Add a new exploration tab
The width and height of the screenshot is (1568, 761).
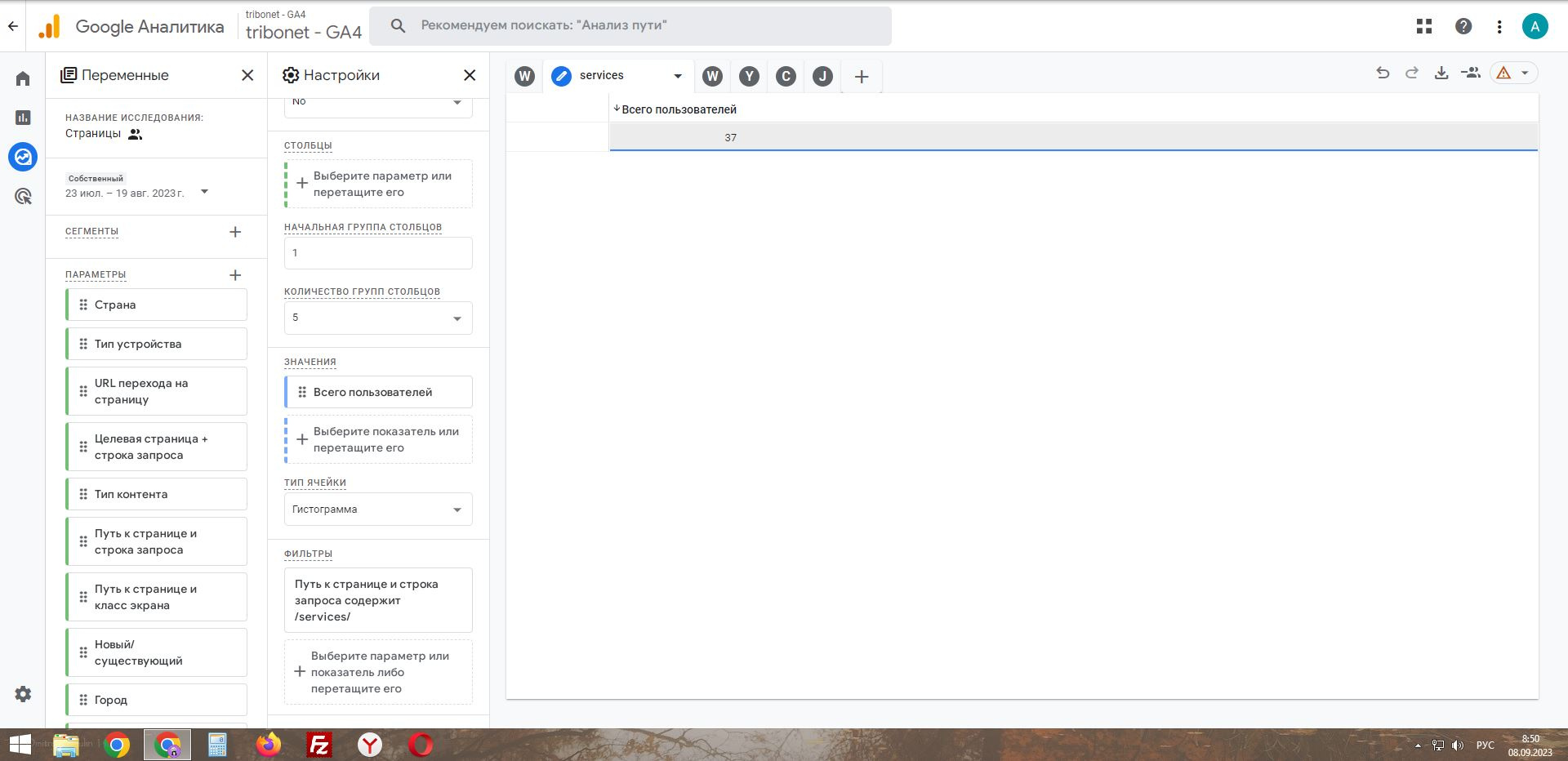pos(862,77)
